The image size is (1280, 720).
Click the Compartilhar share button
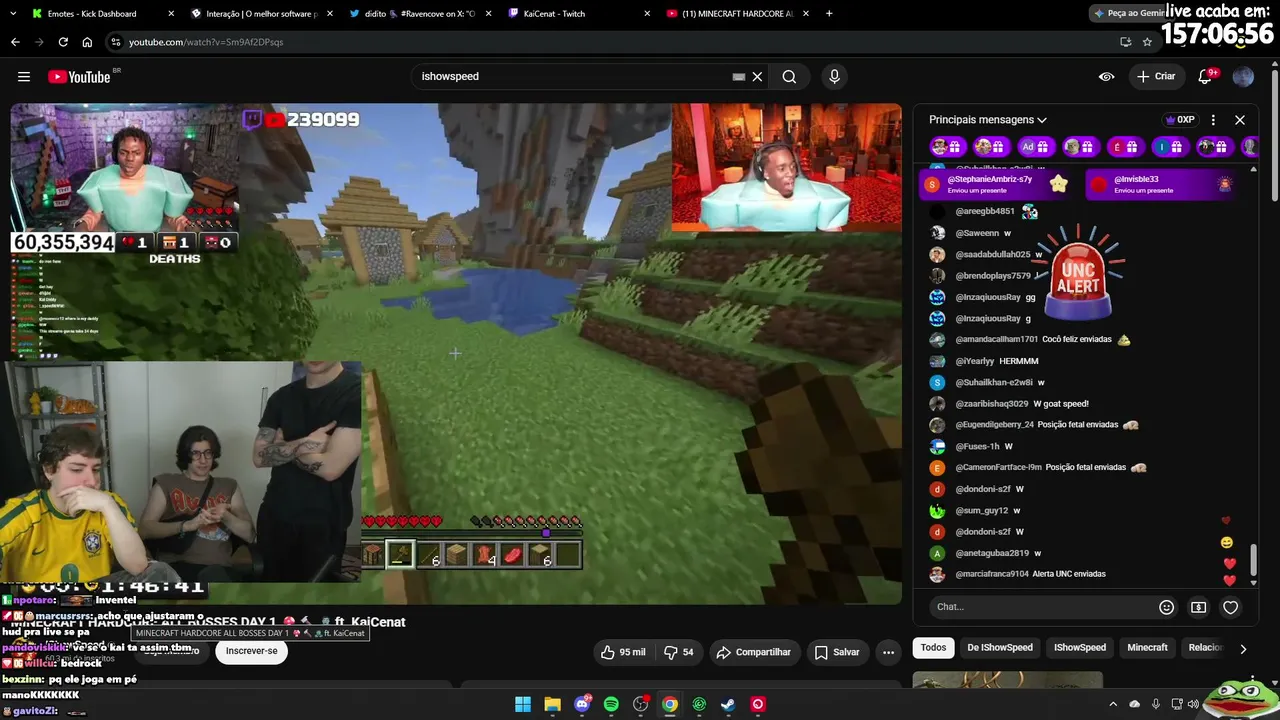pos(754,652)
